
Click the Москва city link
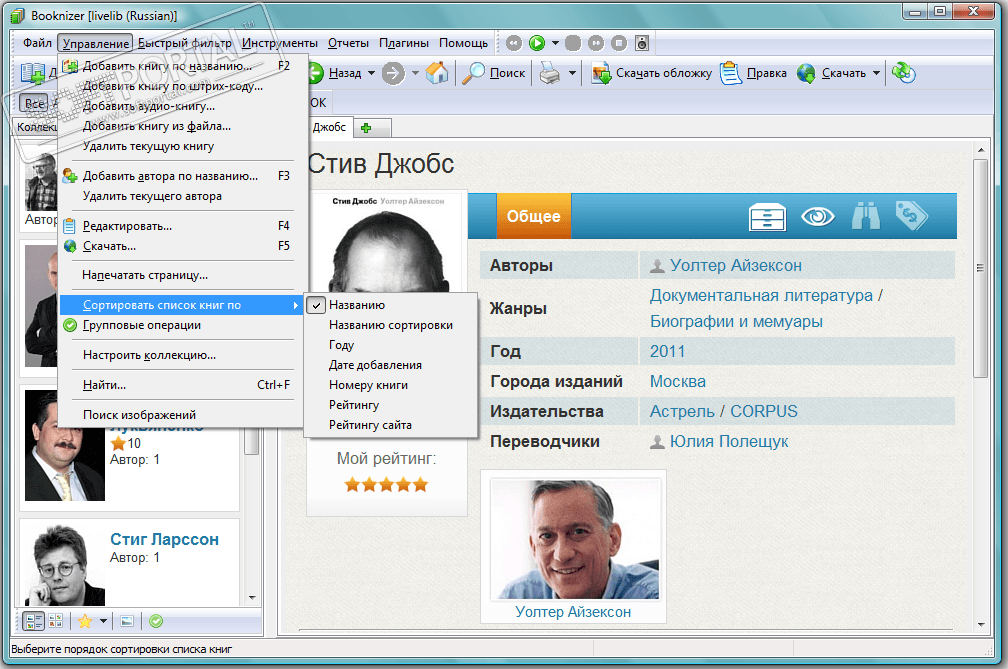pyautogui.click(x=678, y=382)
